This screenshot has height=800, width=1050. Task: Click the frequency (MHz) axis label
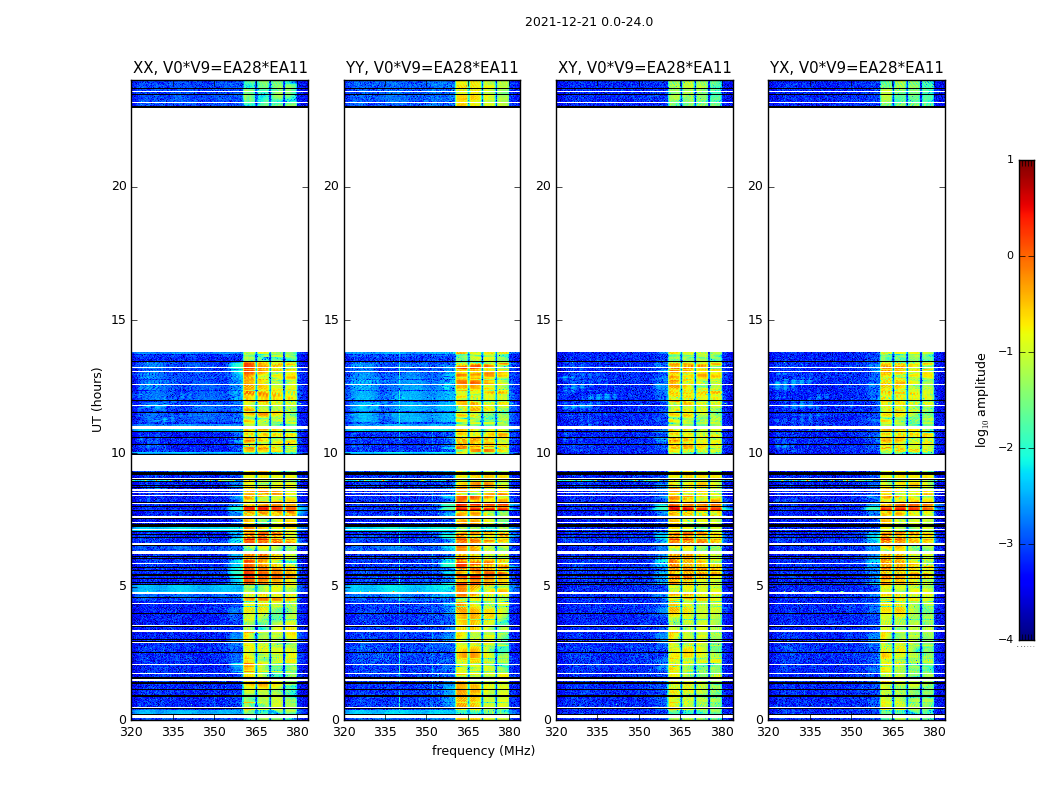point(483,750)
